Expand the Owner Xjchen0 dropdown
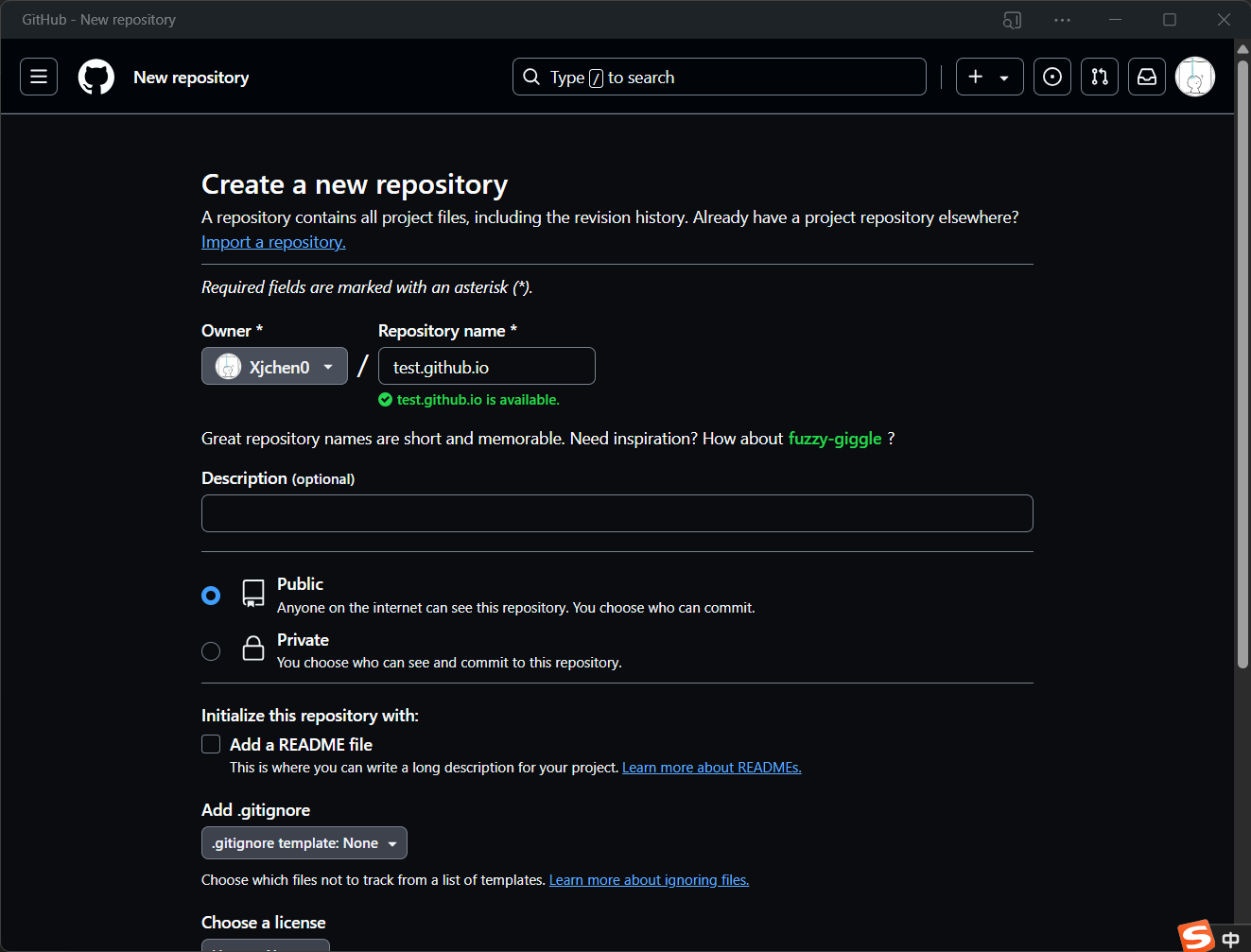The height and width of the screenshot is (952, 1251). tap(274, 367)
